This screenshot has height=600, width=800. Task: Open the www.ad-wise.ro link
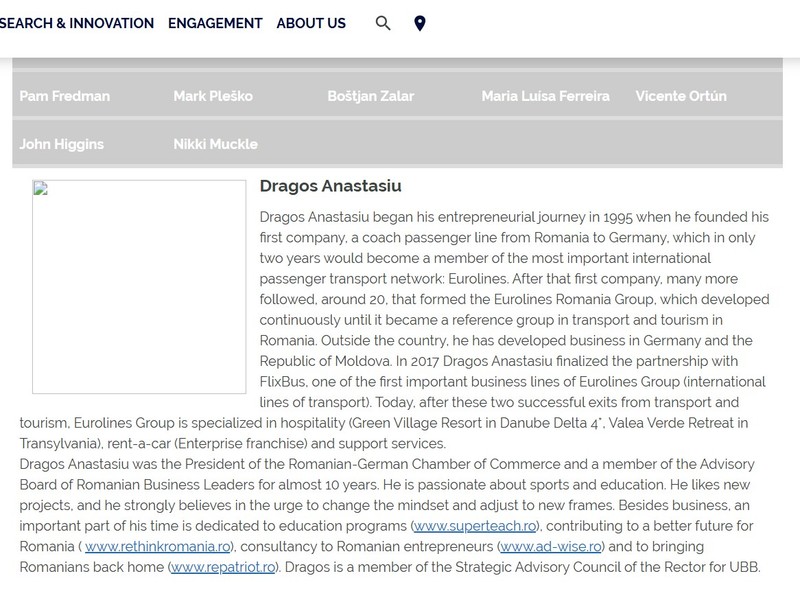[x=551, y=546]
